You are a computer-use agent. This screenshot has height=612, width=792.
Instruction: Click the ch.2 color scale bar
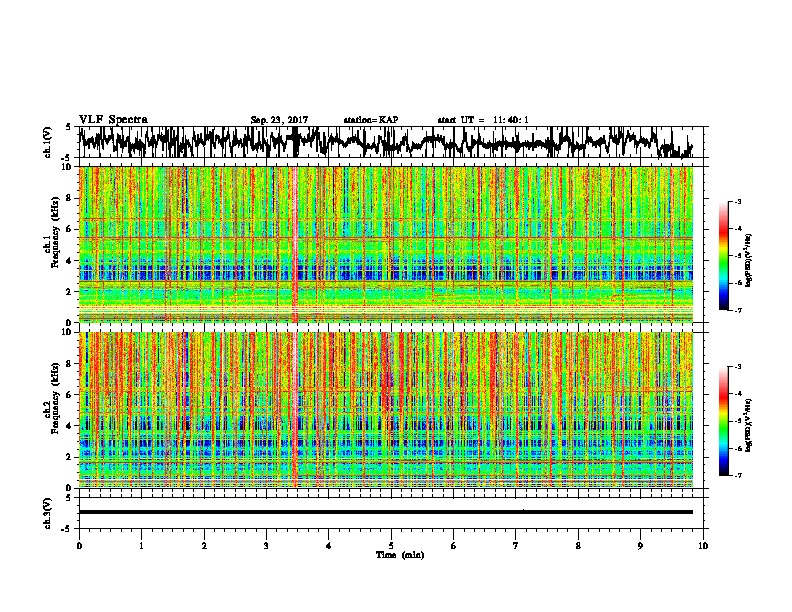723,421
